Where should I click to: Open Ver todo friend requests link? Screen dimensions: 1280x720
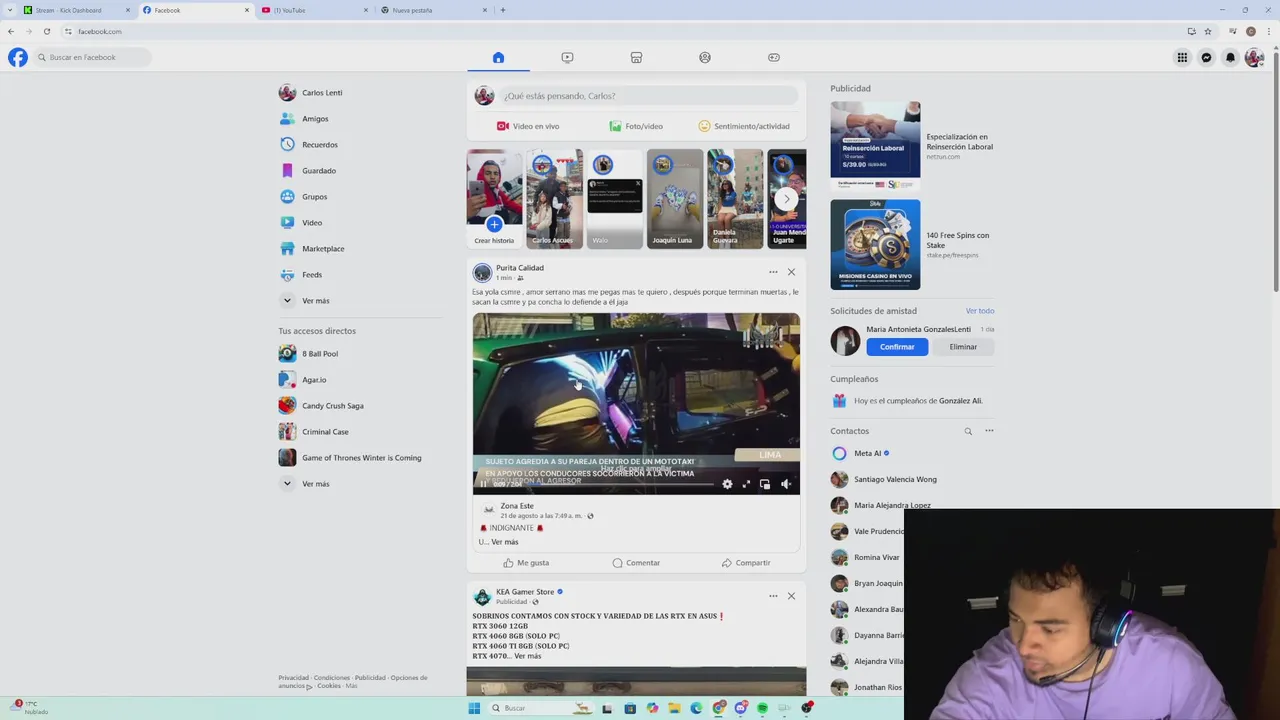pyautogui.click(x=980, y=311)
